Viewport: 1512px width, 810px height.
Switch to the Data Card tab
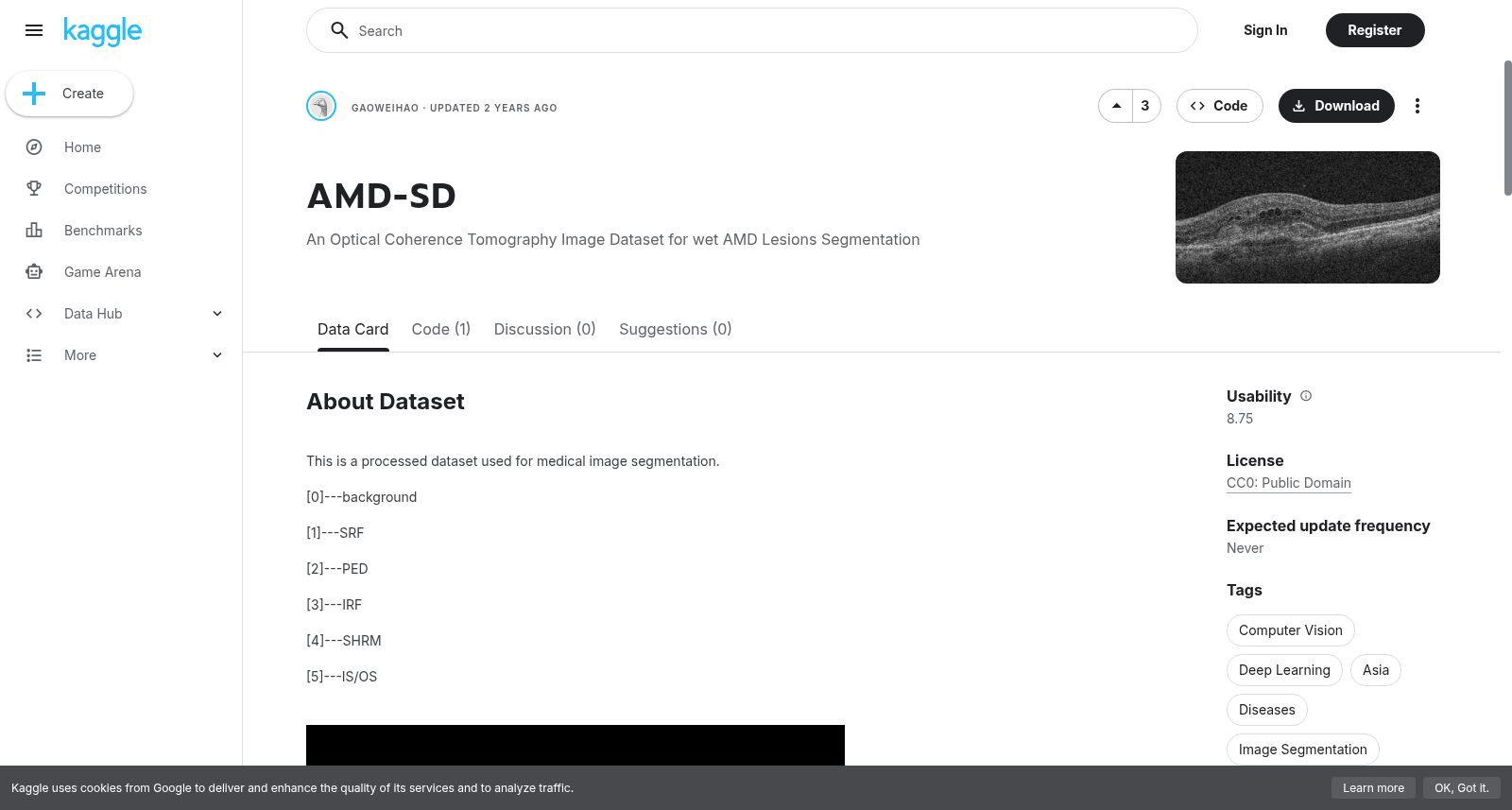pos(352,329)
